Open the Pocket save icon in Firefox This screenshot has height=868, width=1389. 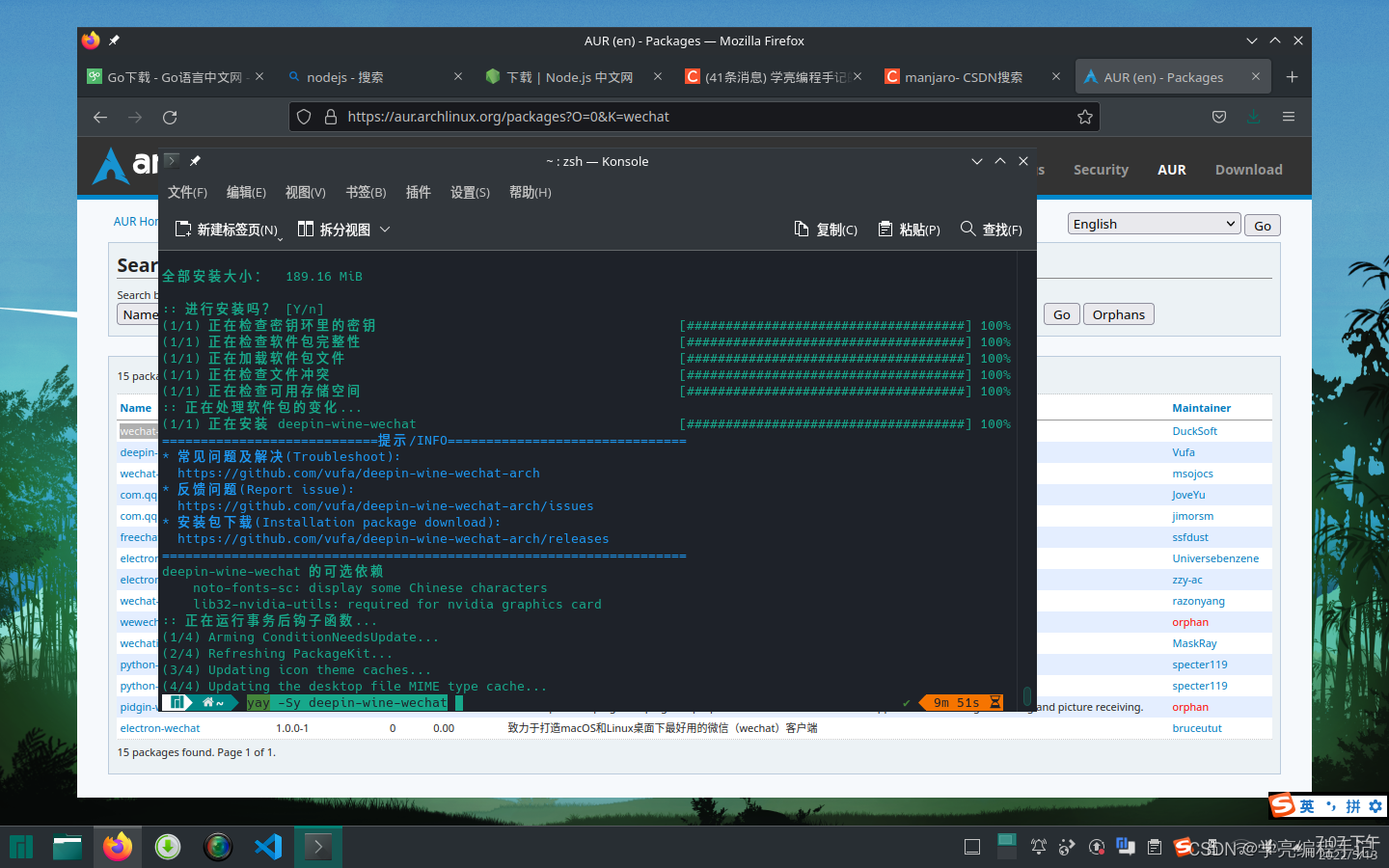tap(1219, 117)
